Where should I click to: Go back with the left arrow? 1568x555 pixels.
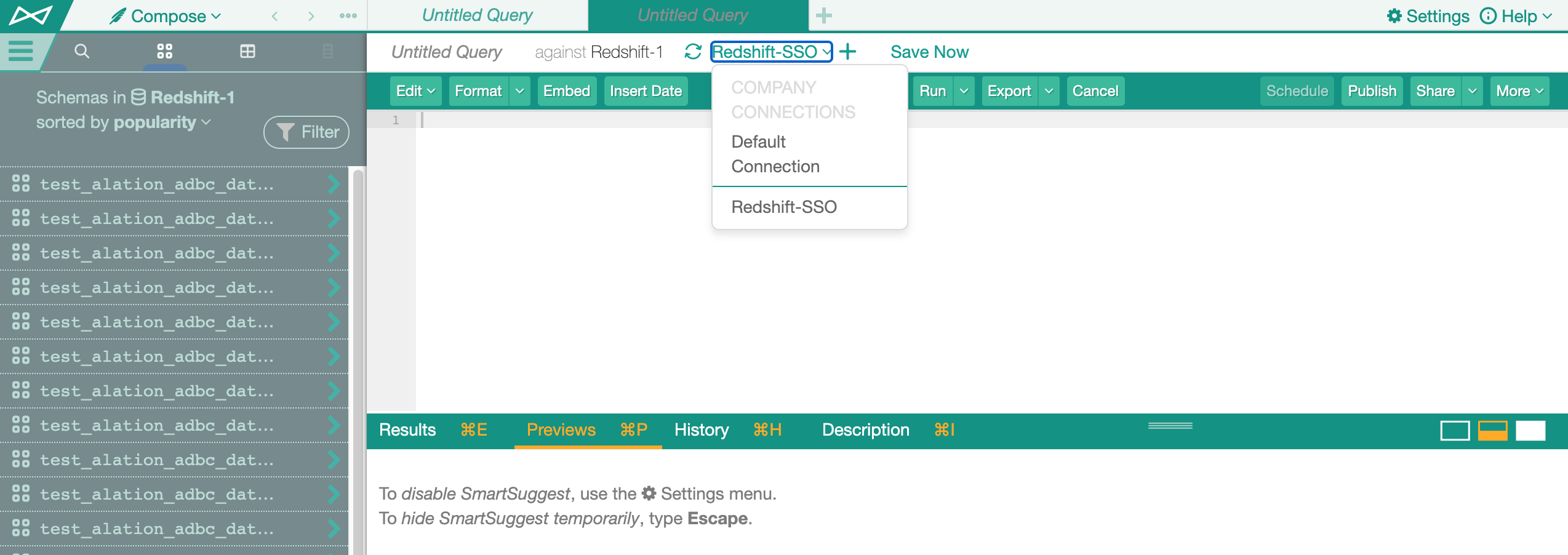point(275,16)
